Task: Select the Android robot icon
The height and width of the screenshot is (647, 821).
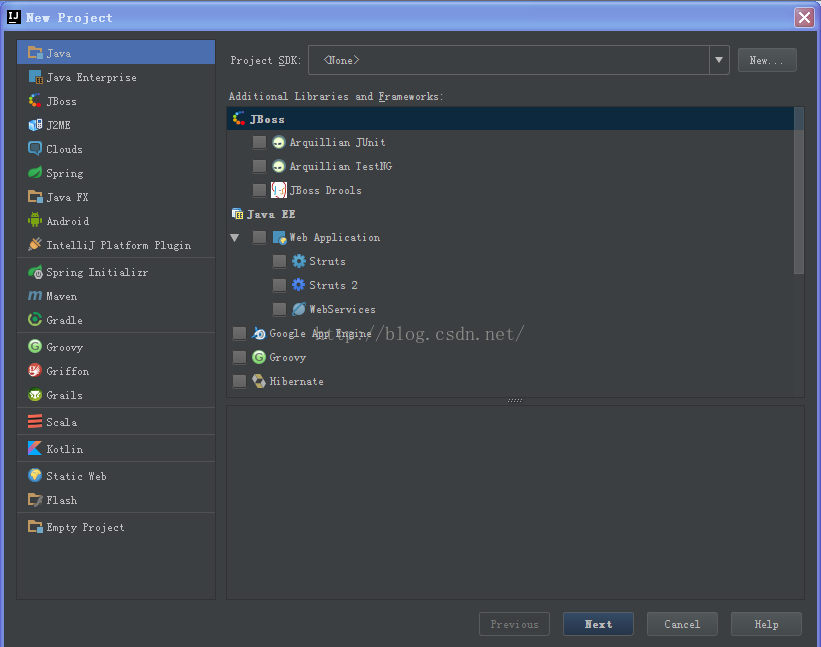Action: coord(35,220)
